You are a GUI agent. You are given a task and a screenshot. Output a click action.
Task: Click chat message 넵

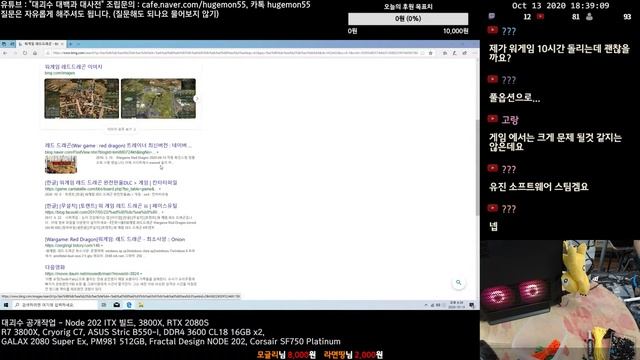coord(493,227)
